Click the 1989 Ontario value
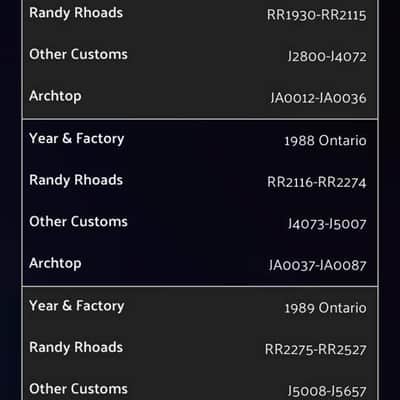Image resolution: width=400 pixels, height=400 pixels. point(325,308)
